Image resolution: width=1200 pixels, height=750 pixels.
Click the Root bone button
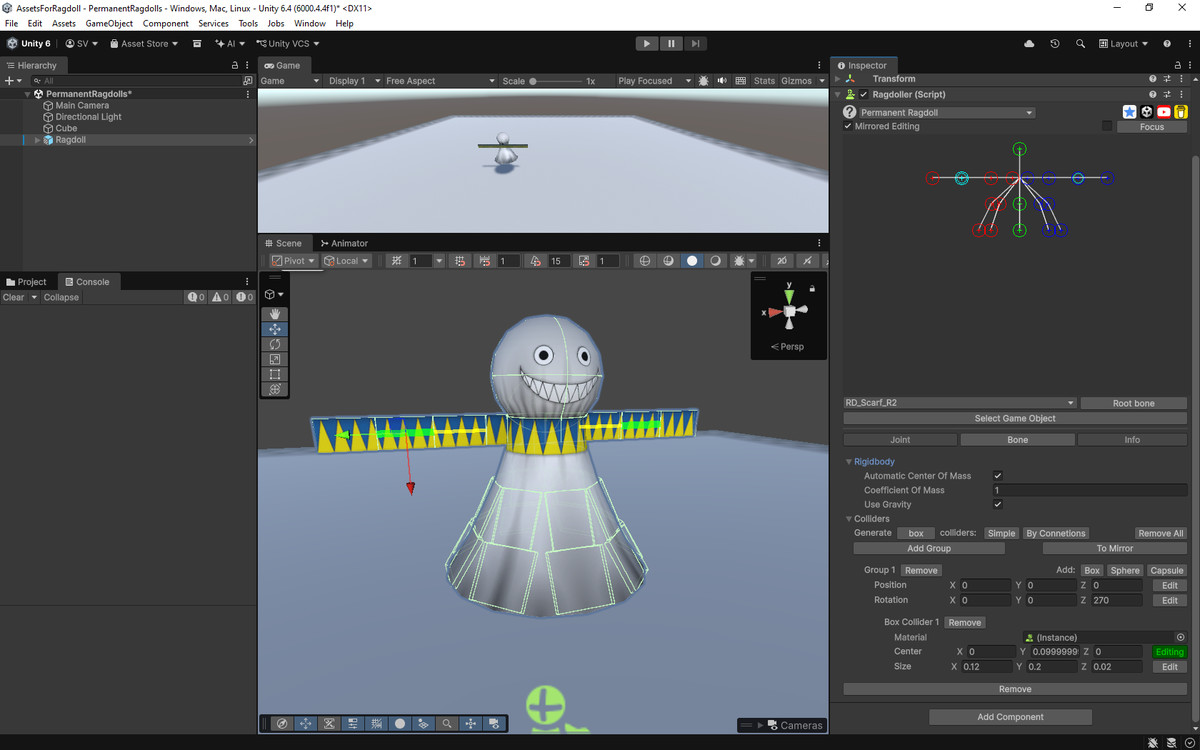coord(1134,403)
